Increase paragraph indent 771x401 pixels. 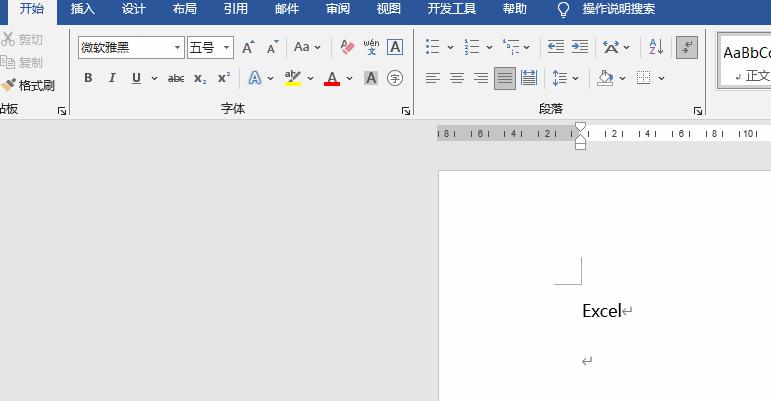coord(580,47)
